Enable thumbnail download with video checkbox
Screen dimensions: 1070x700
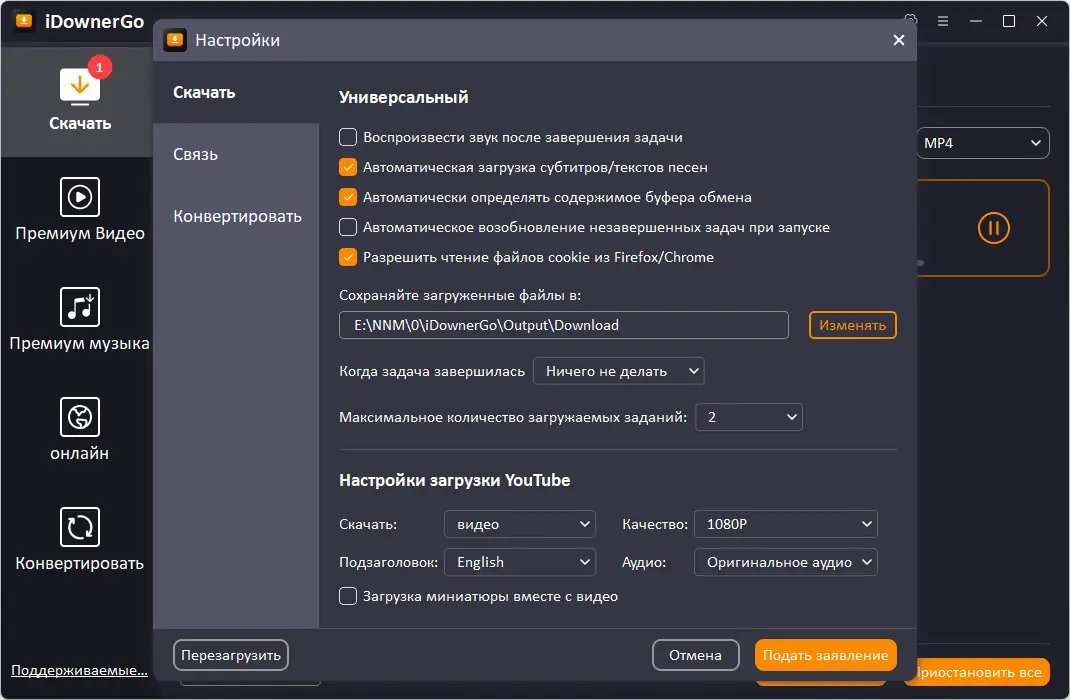pos(348,596)
